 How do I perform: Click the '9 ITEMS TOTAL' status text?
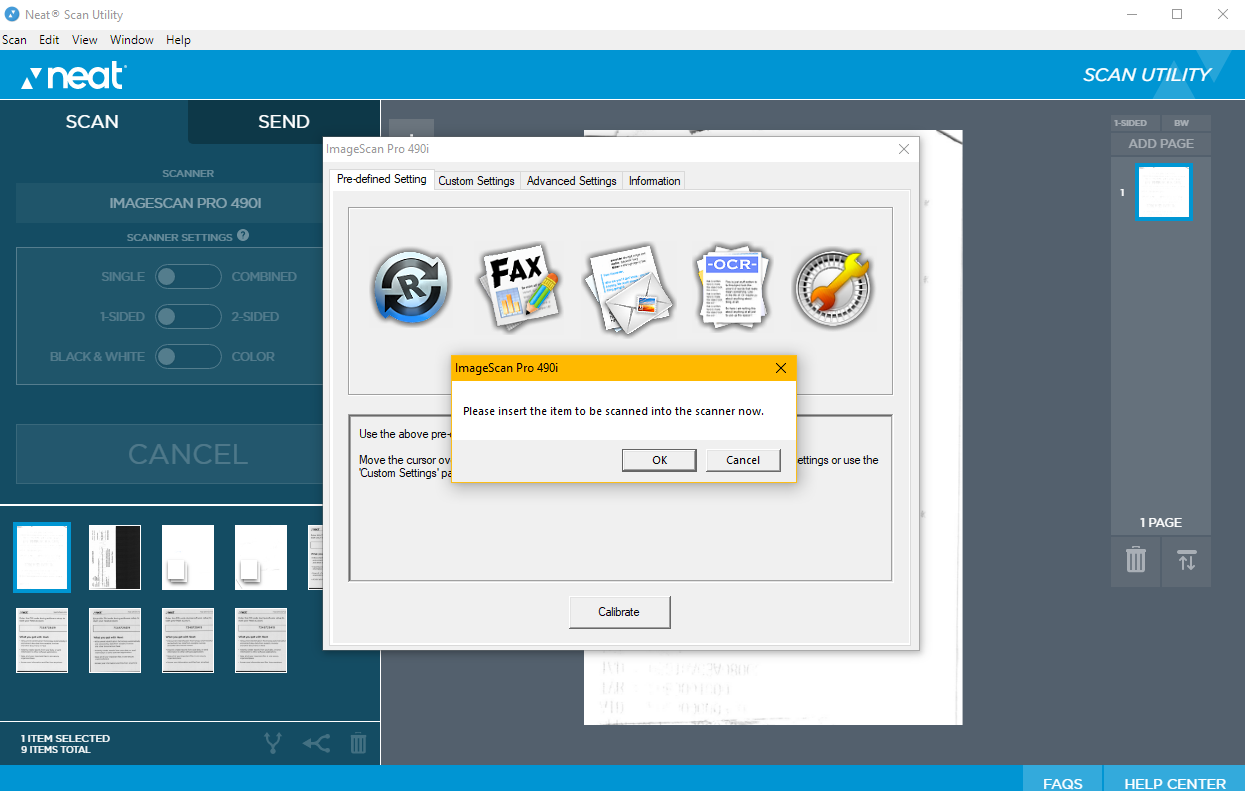(55, 750)
